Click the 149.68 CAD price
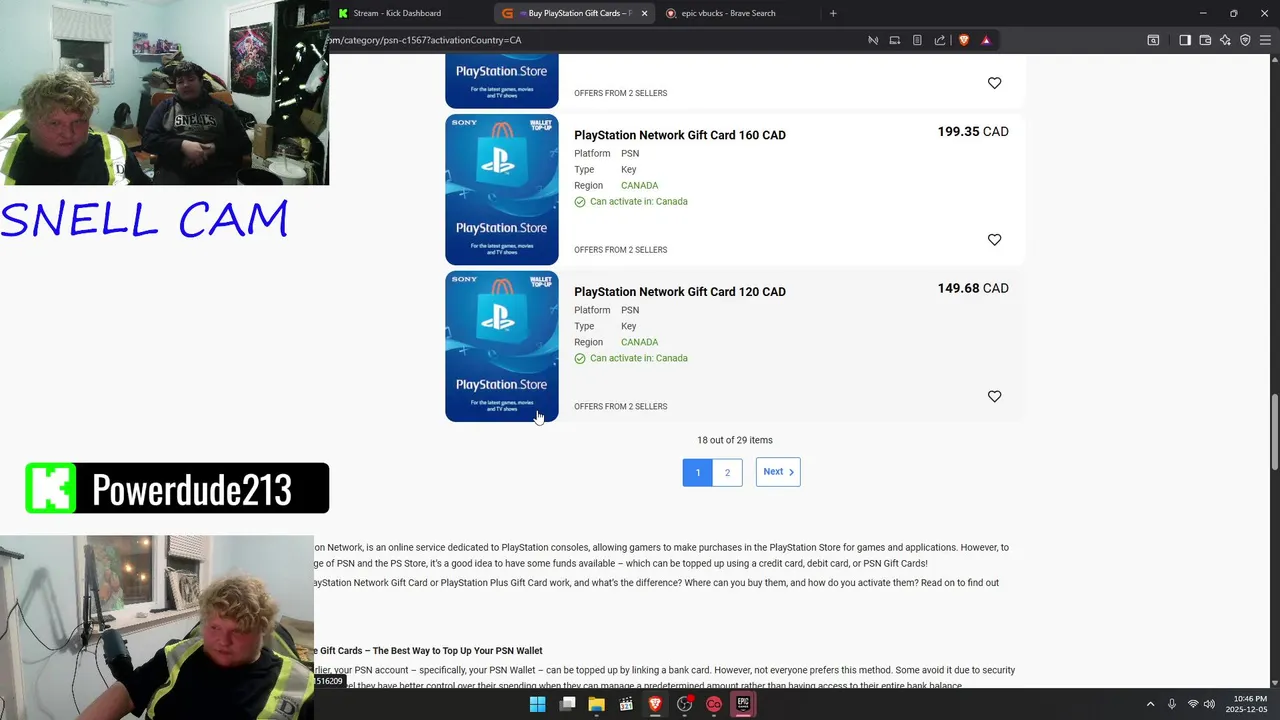Image resolution: width=1280 pixels, height=720 pixels. coord(973,288)
